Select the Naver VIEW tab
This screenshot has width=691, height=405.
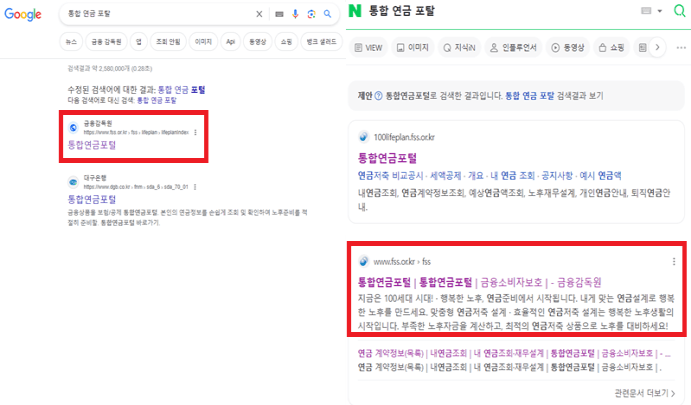368,48
